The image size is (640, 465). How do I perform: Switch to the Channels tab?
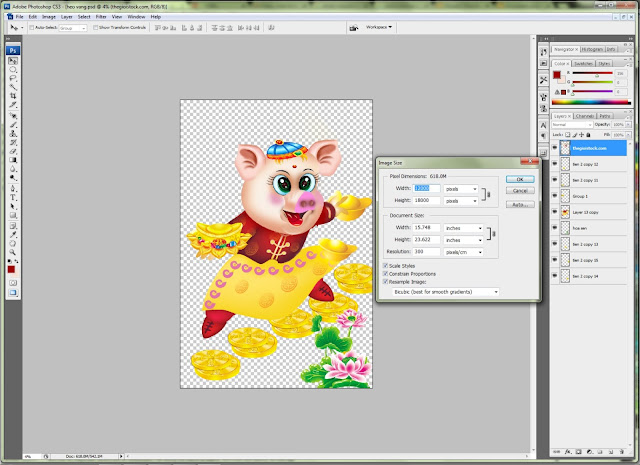[x=585, y=116]
